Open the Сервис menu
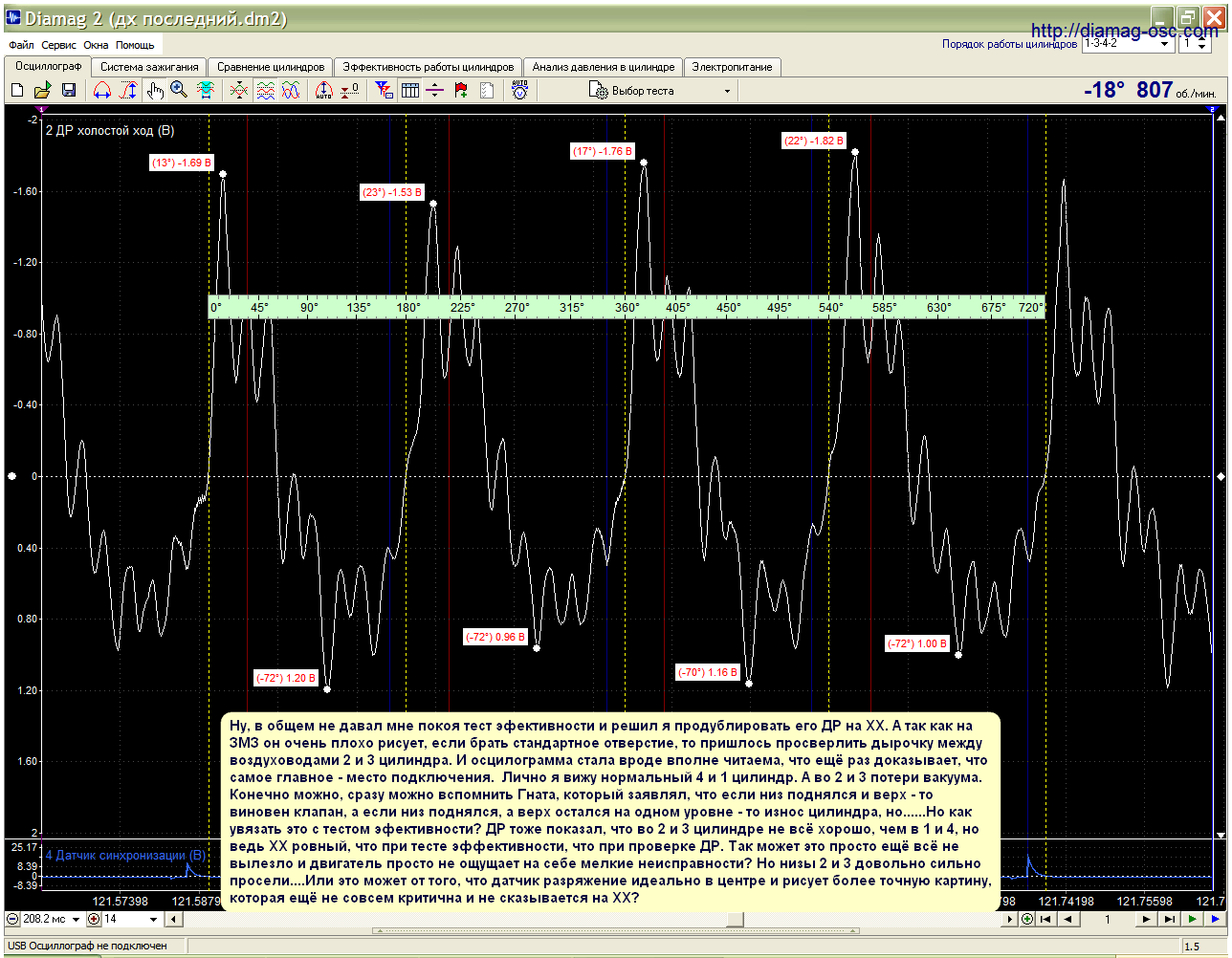 click(59, 45)
